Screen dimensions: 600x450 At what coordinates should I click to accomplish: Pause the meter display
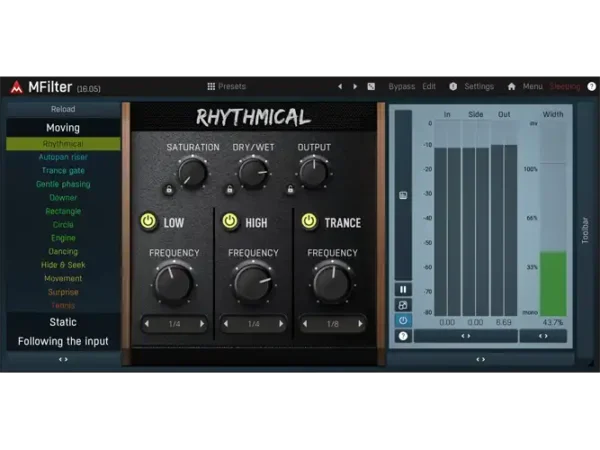(403, 290)
